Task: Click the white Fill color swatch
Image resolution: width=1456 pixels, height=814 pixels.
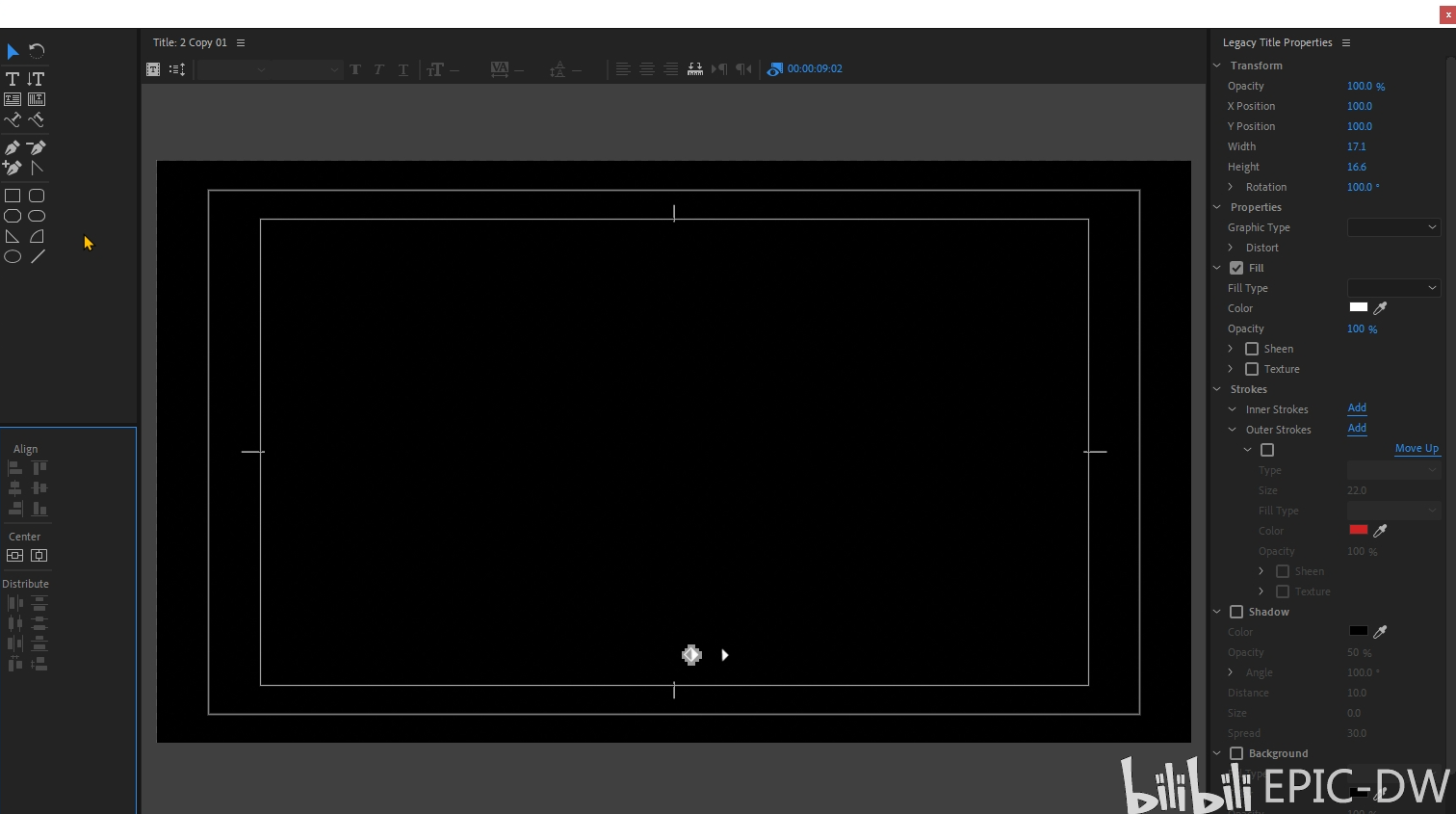Action: pos(1359,307)
